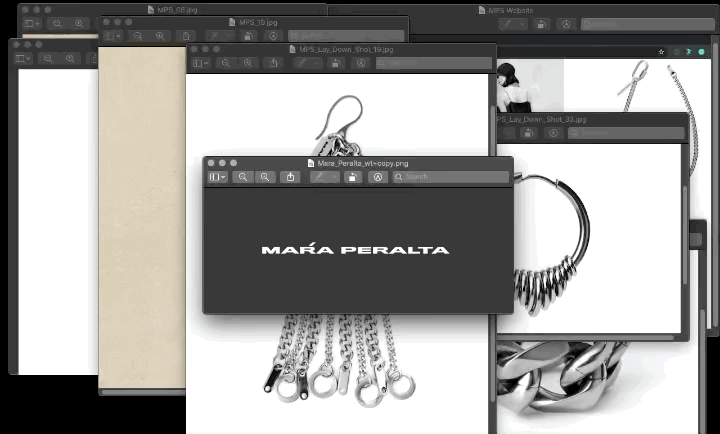Click the MPS_Lay_Down_Shot_33.jpg title text
Image resolution: width=720 pixels, height=434 pixels.
click(542, 119)
